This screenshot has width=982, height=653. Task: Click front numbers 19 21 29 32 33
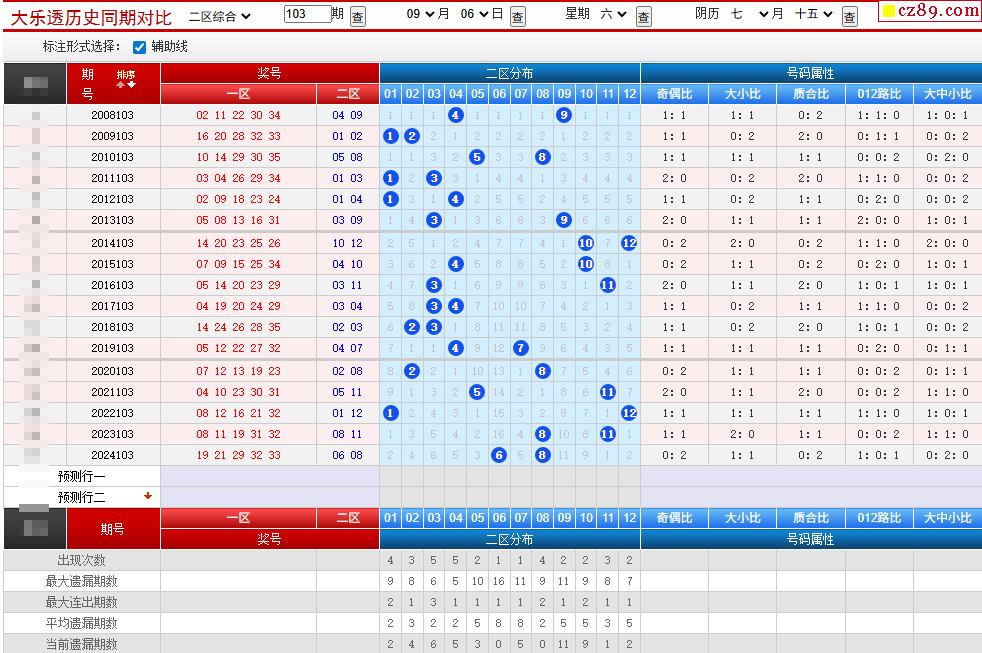pos(239,455)
